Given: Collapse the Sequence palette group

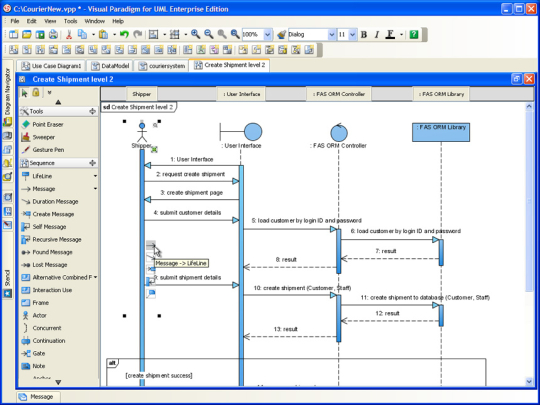Looking at the screenshot, I should [x=92, y=163].
